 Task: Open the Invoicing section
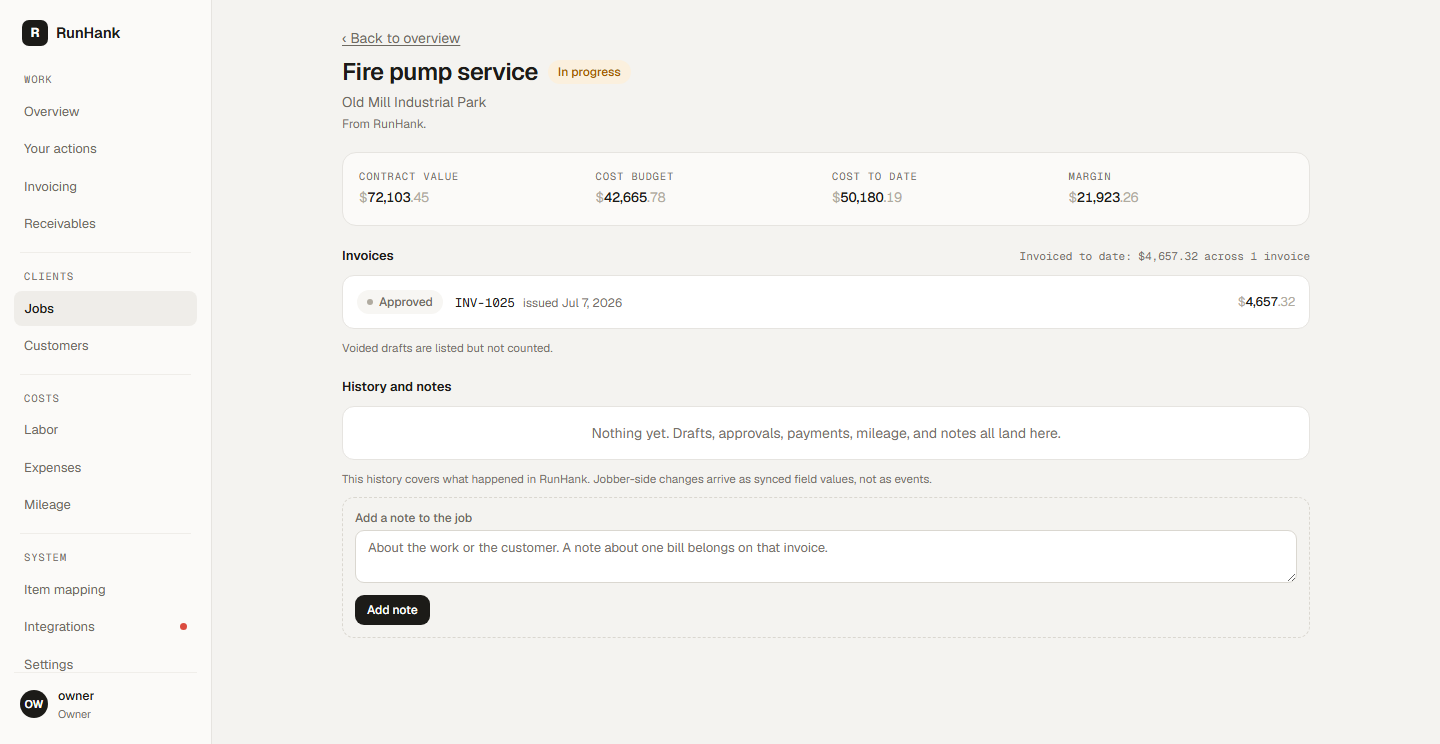(105, 187)
